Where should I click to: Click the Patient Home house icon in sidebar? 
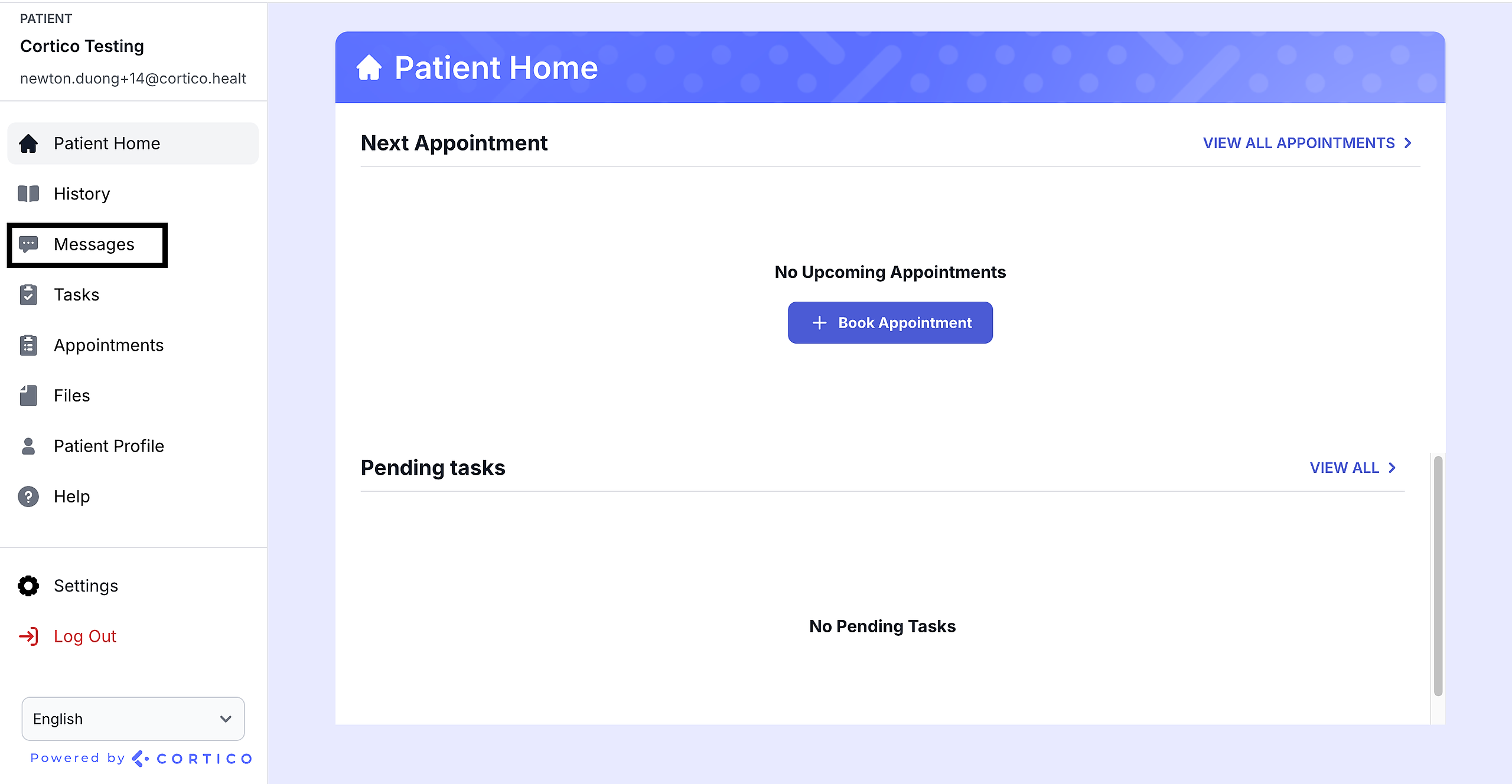pos(28,143)
